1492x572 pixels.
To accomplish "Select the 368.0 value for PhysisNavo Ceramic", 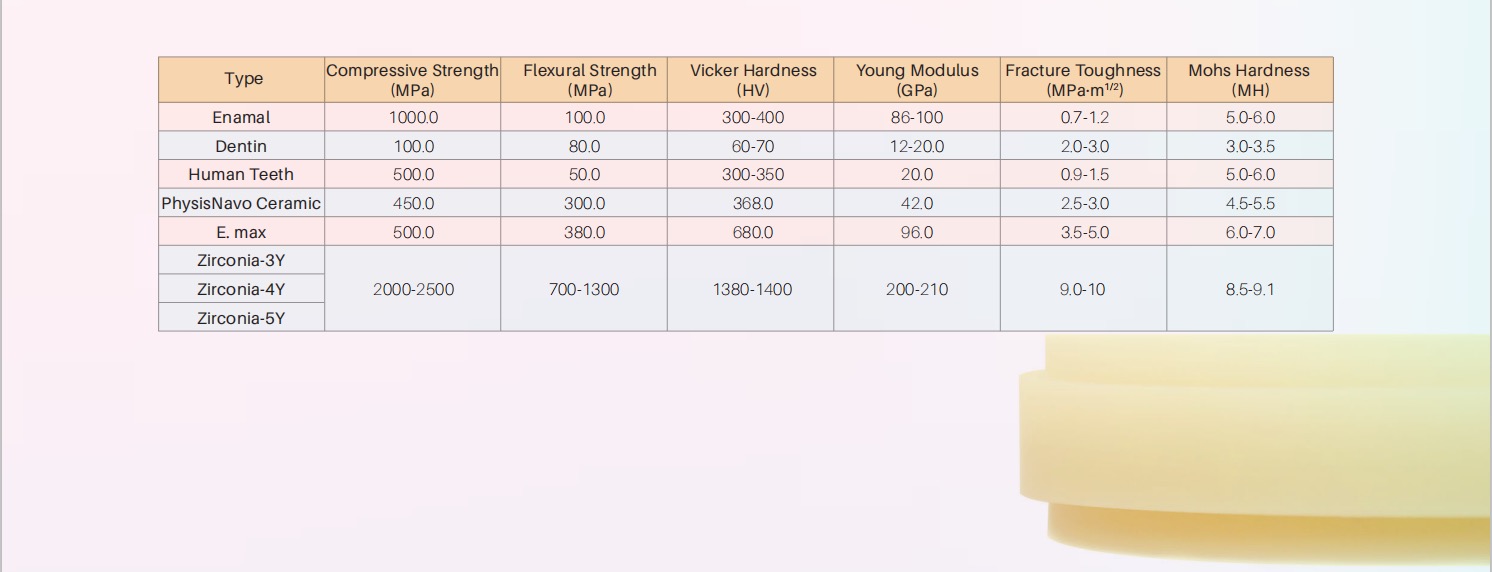I will coord(751,203).
